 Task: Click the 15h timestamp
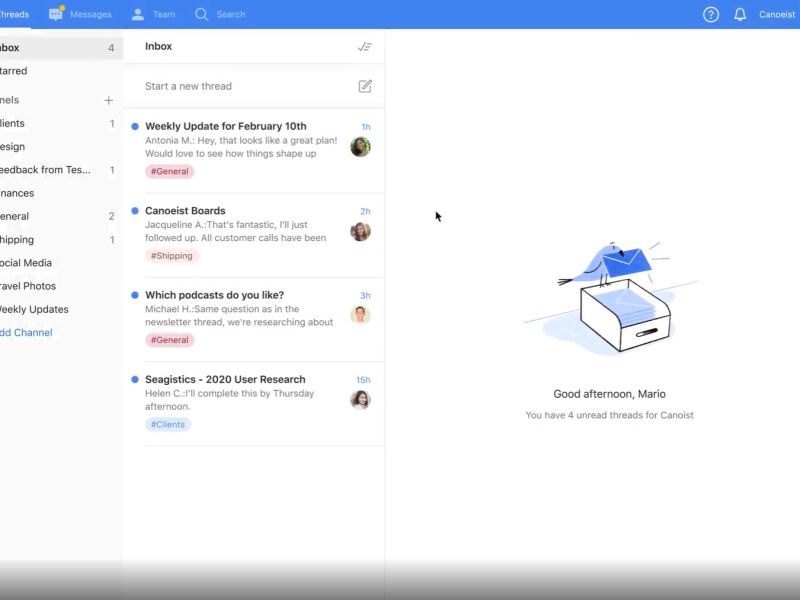tap(363, 380)
